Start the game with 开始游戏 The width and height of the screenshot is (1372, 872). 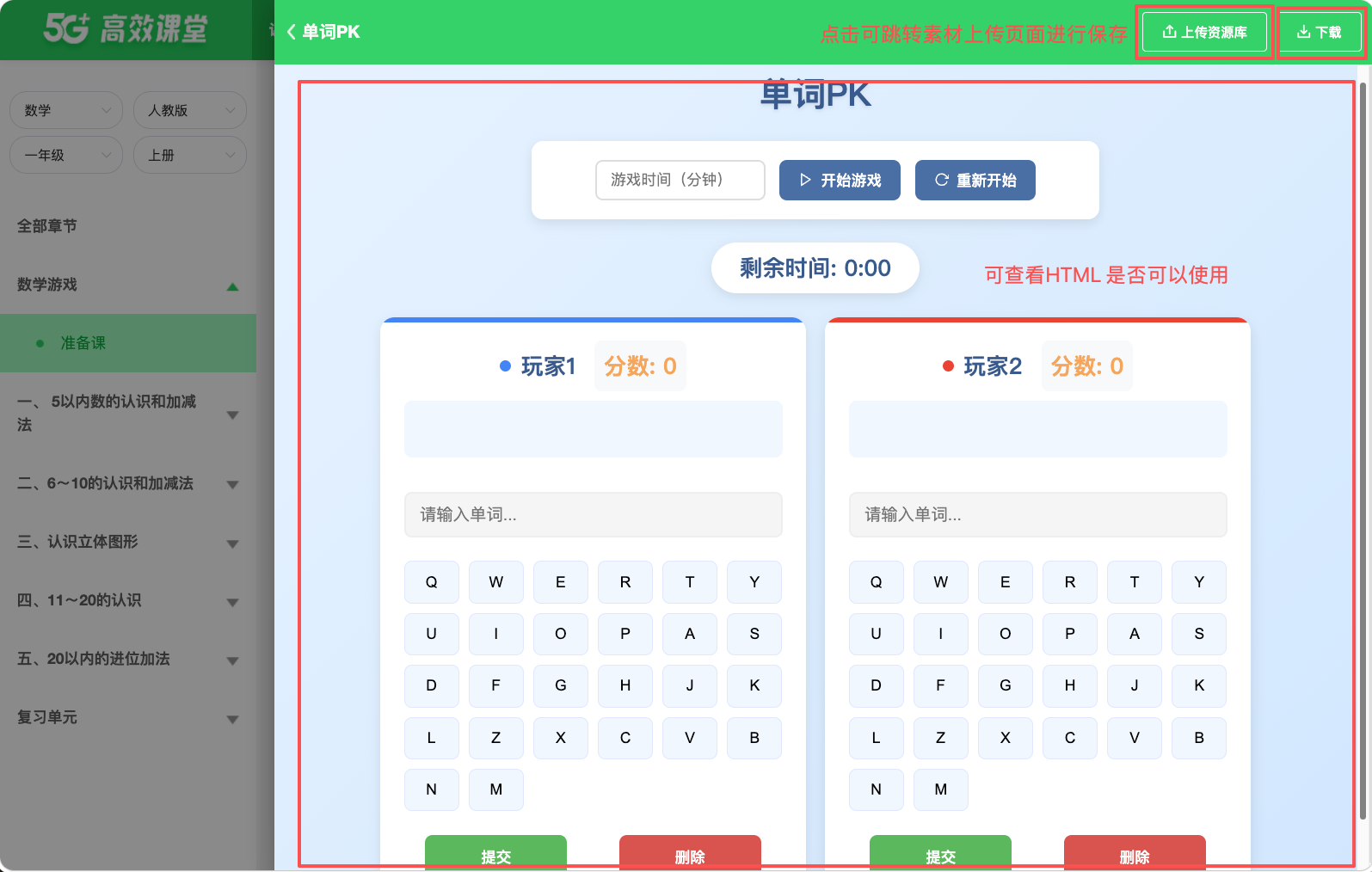pos(840,180)
